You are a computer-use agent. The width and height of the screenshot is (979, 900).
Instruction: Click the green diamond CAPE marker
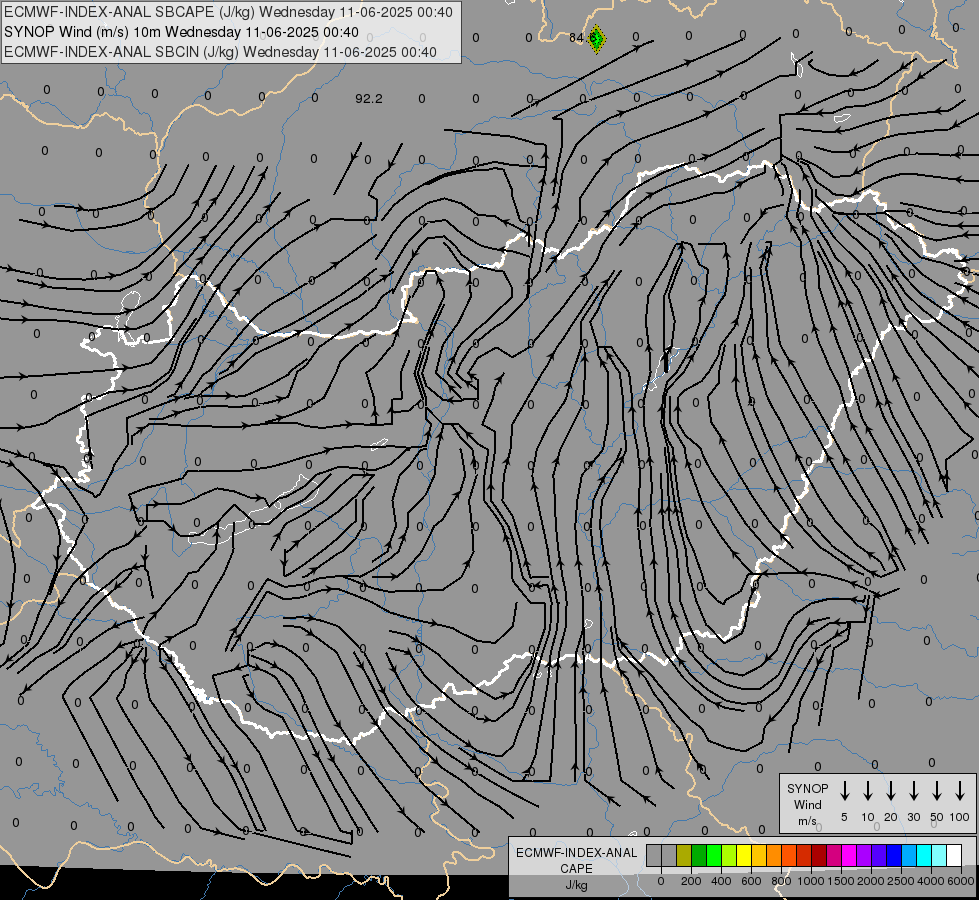point(597,39)
